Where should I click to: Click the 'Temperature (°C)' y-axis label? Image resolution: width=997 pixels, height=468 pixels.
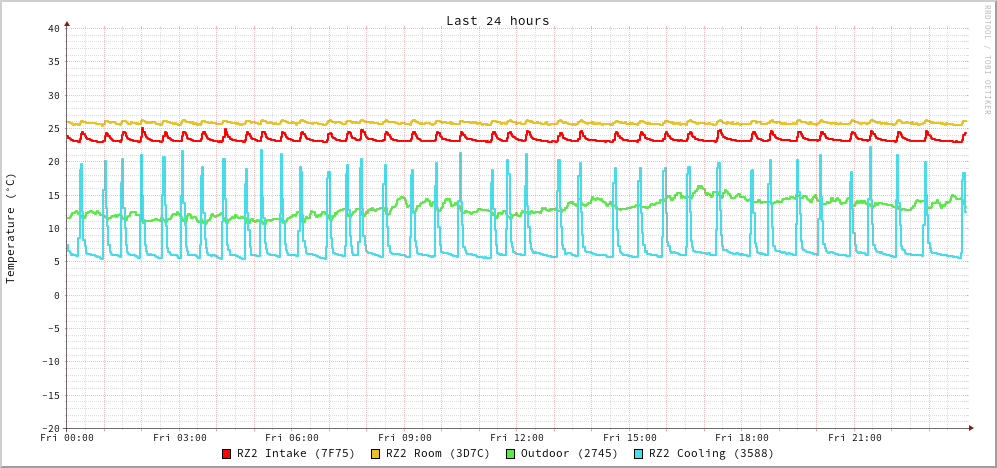(x=11, y=228)
